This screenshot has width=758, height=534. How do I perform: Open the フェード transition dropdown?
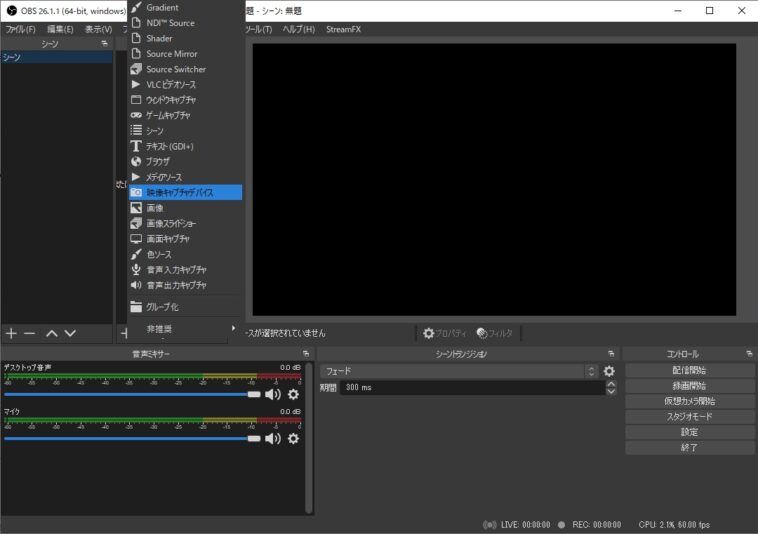[x=459, y=371]
